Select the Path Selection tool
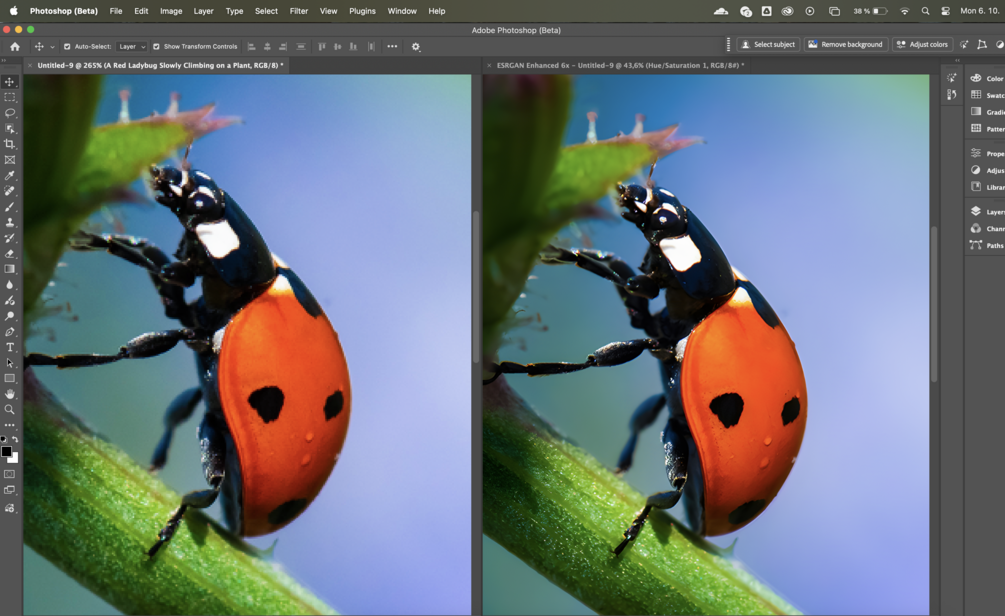Screen dimensions: 1005x616 point(10,363)
